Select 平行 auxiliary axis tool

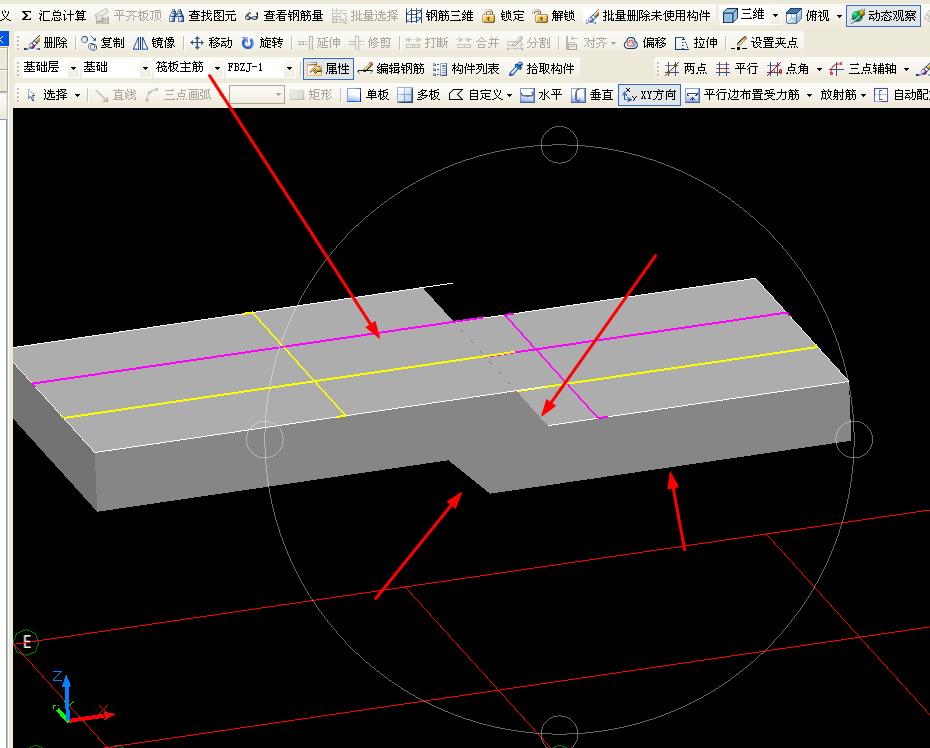pos(737,69)
